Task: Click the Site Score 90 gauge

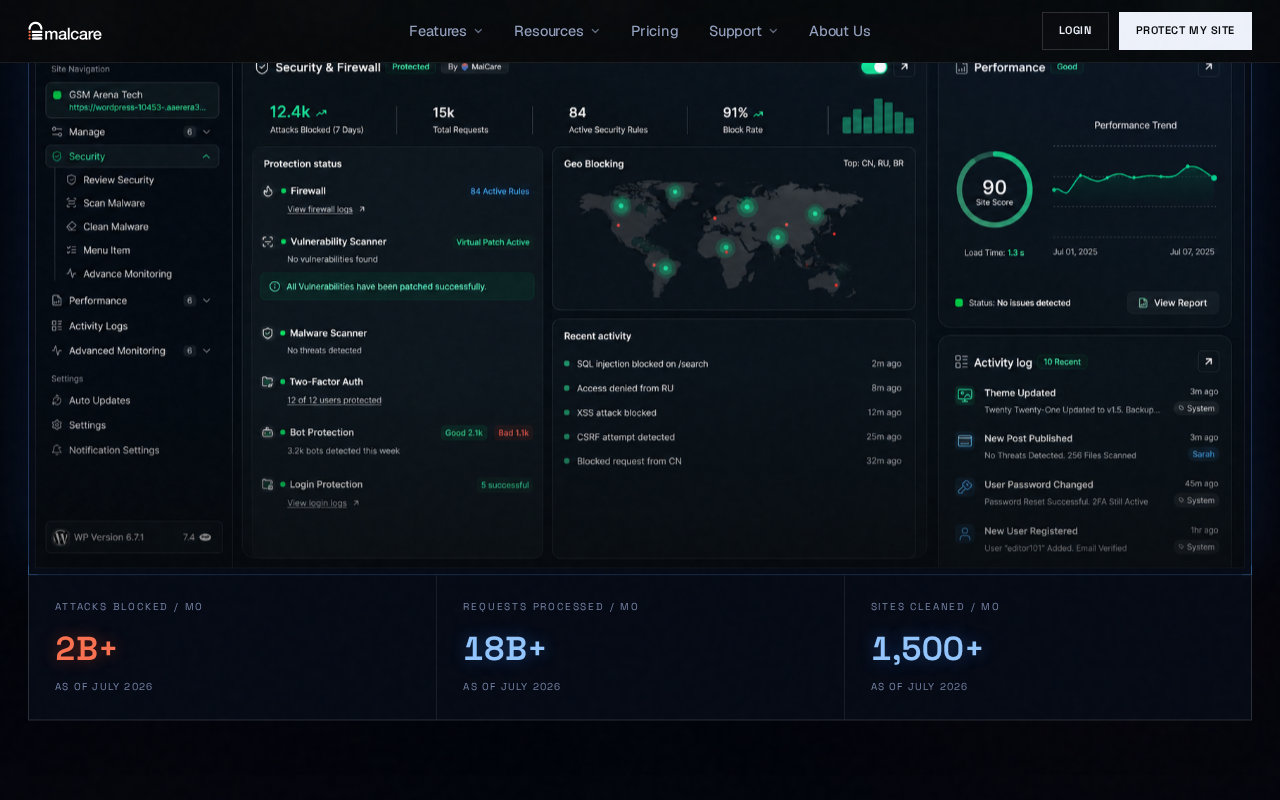Action: click(994, 189)
